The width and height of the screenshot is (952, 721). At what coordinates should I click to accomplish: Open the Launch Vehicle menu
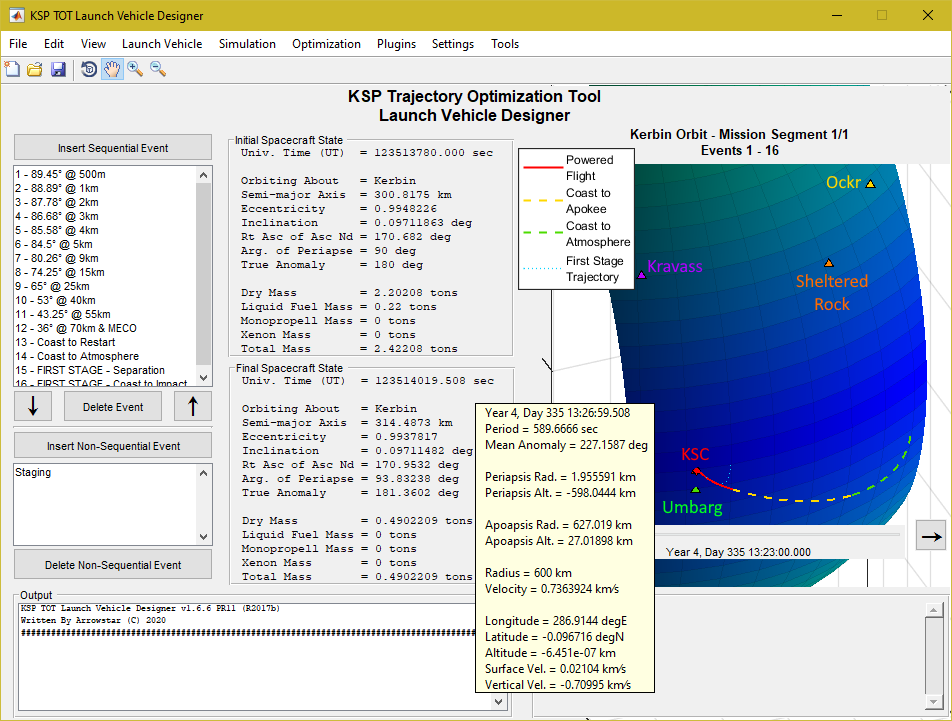tap(162, 44)
